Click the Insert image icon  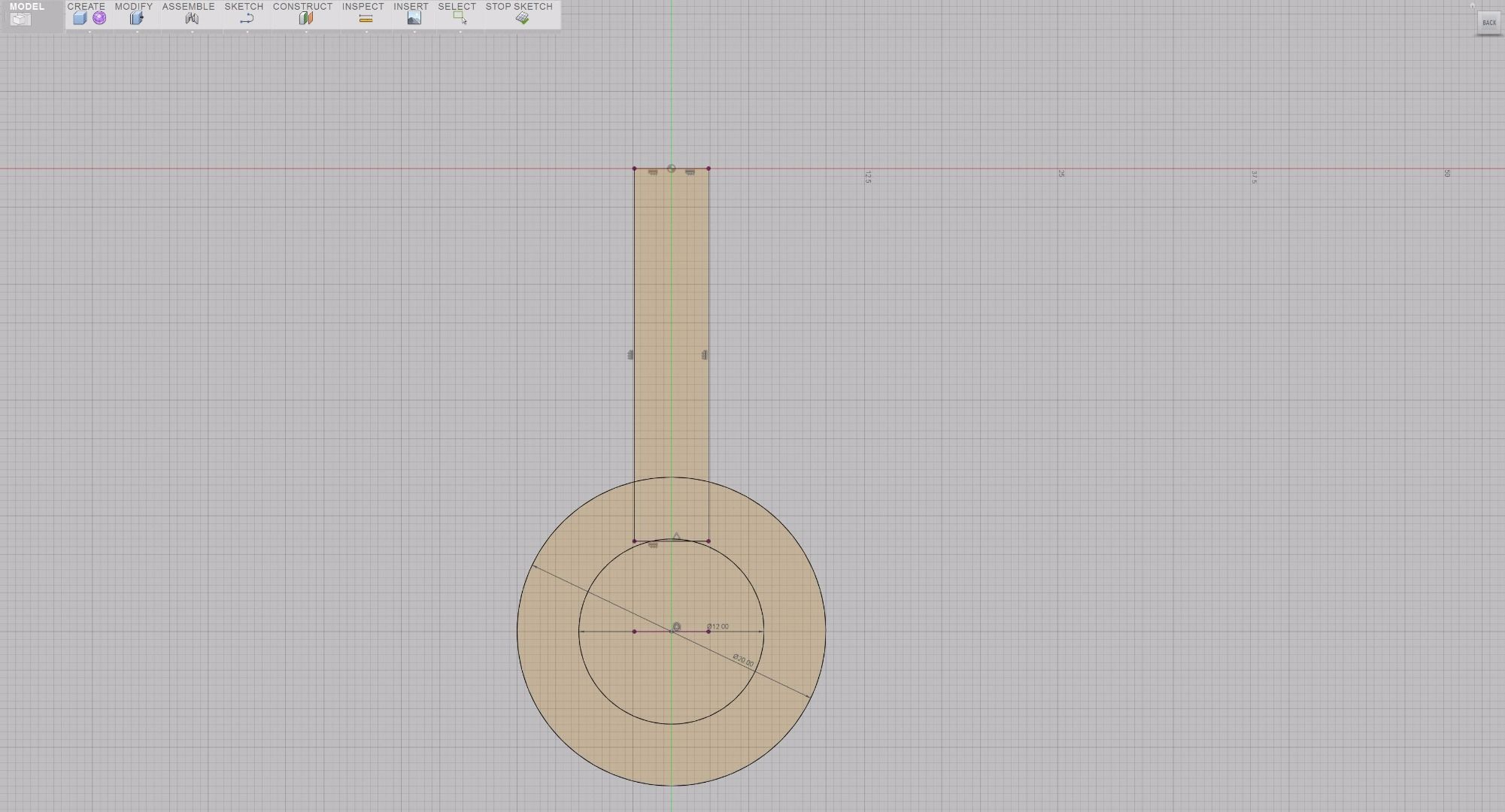(414, 18)
